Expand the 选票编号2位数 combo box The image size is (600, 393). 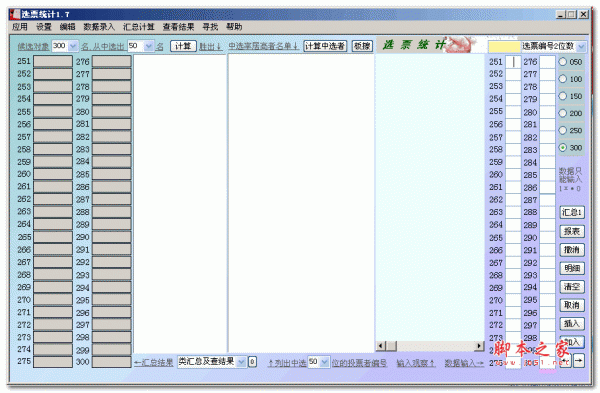(x=581, y=47)
